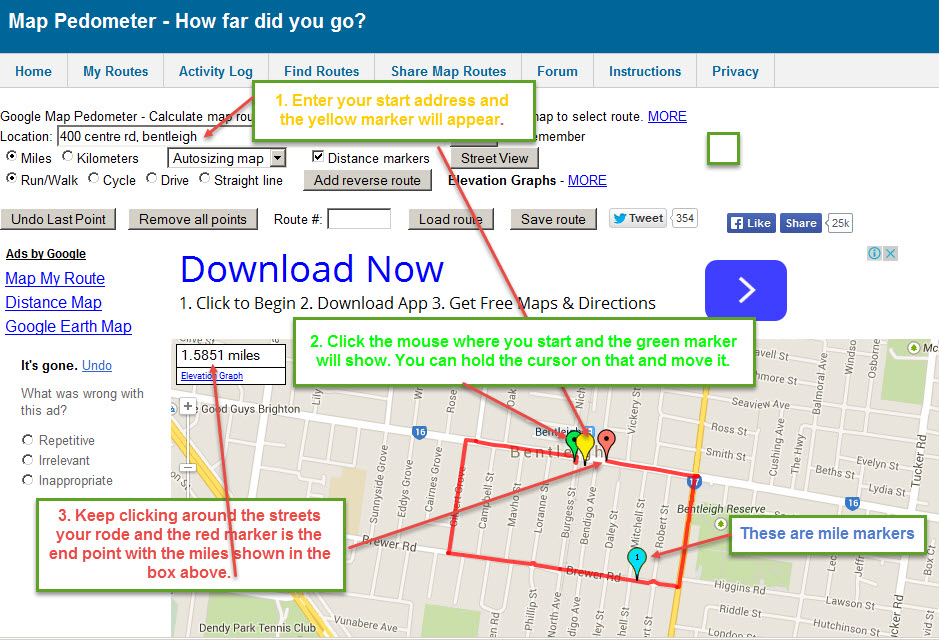The image size is (939, 640).
Task: Toggle the Distance markers checkbox
Action: 318,158
